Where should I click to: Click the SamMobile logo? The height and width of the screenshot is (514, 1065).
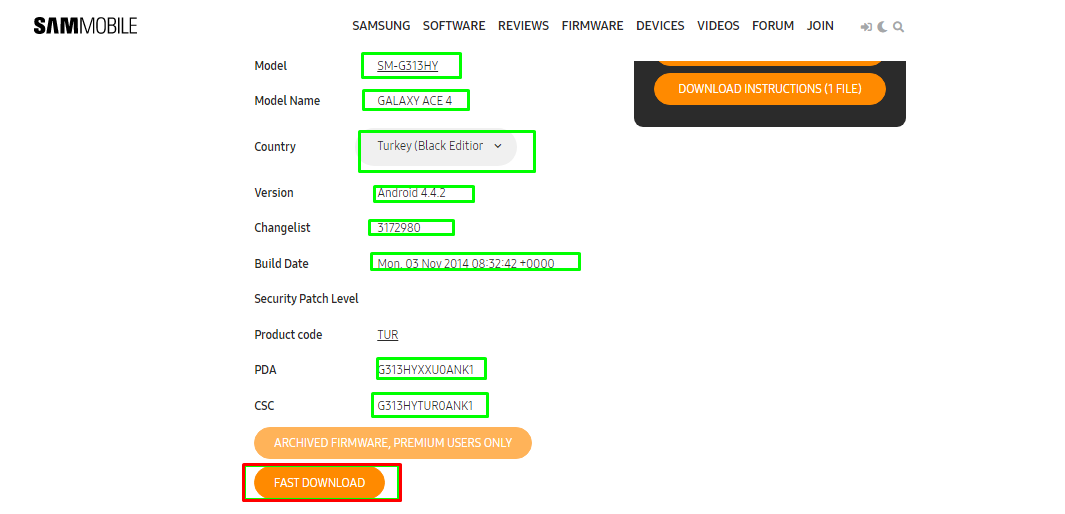coord(85,26)
